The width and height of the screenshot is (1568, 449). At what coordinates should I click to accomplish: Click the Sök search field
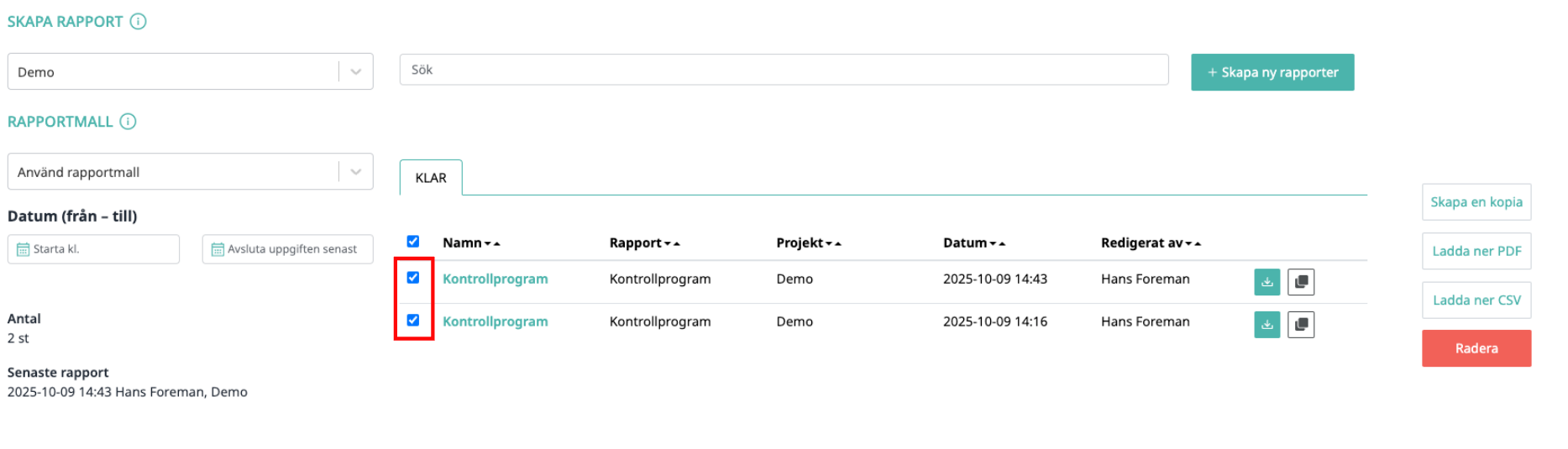click(x=783, y=70)
